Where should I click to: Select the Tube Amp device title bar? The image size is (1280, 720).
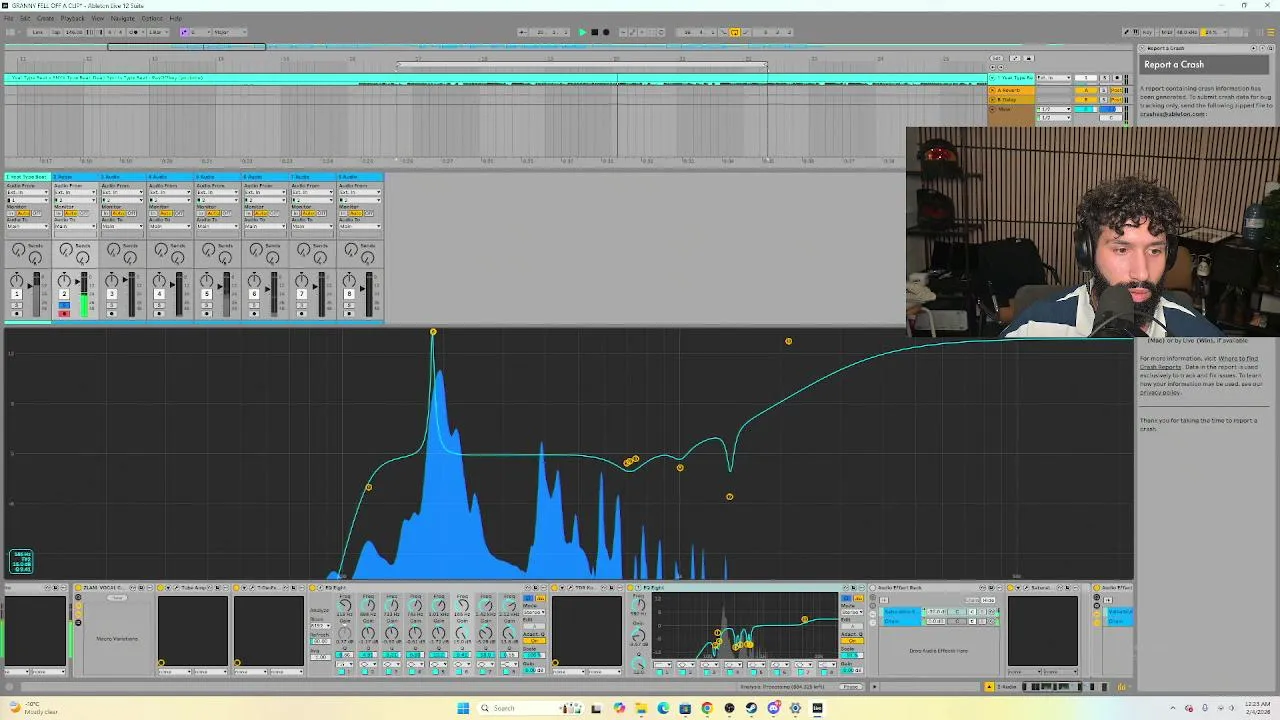pos(193,587)
